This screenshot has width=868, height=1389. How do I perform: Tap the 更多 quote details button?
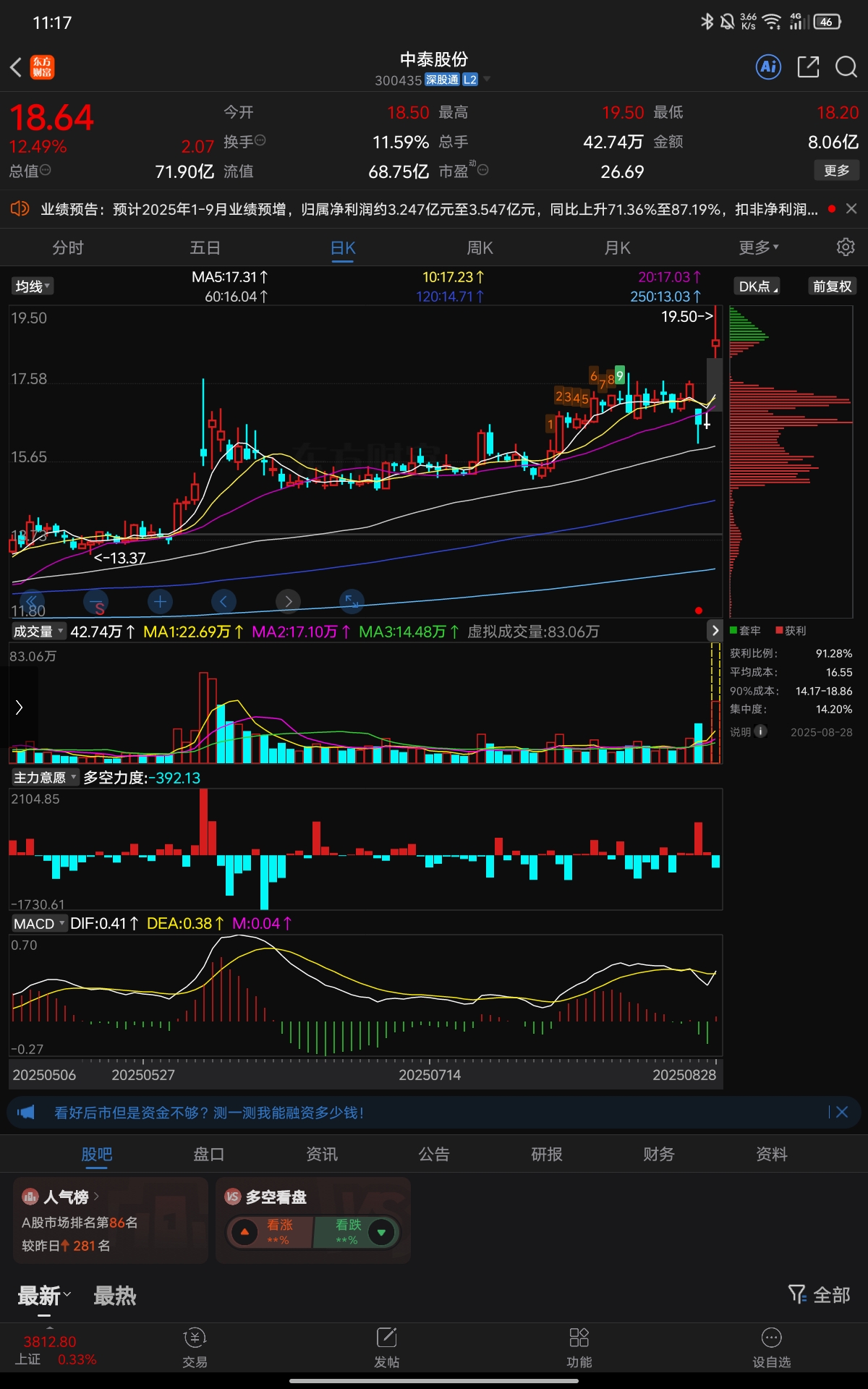click(837, 171)
